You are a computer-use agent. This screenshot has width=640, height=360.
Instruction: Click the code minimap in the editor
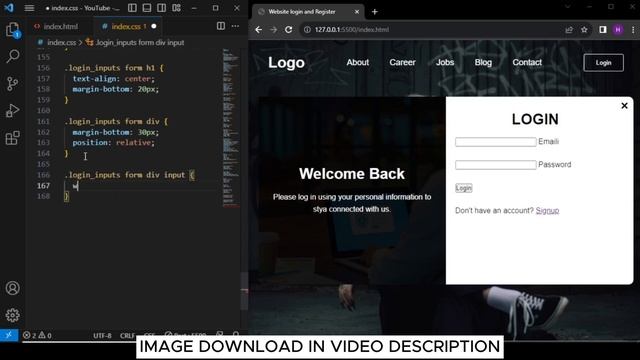click(231, 127)
